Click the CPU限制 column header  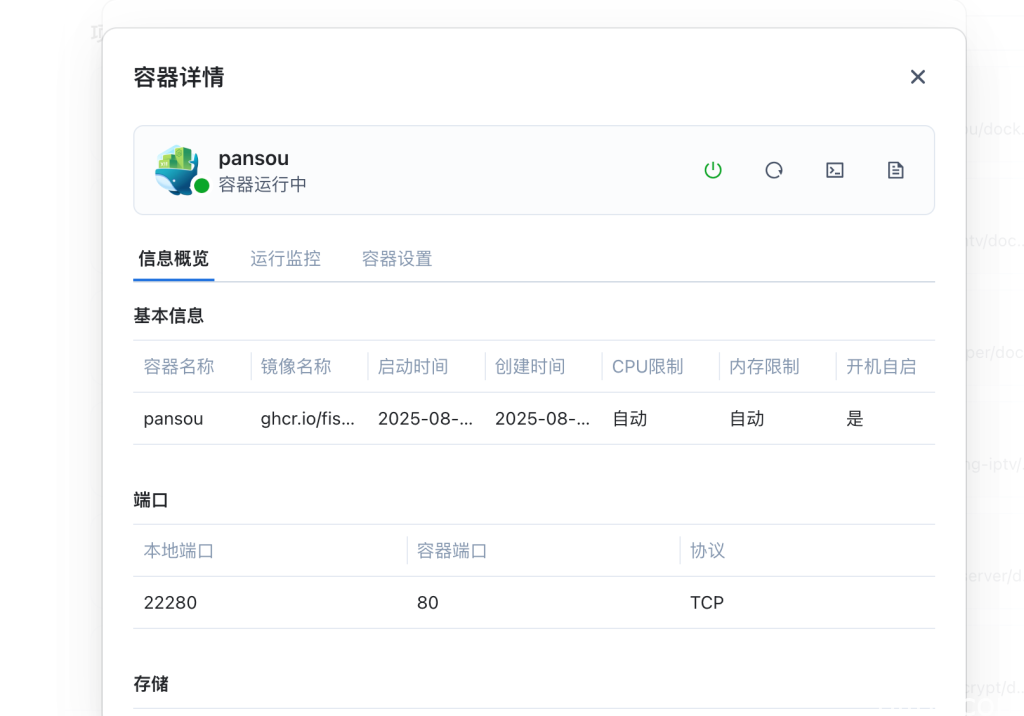[647, 366]
